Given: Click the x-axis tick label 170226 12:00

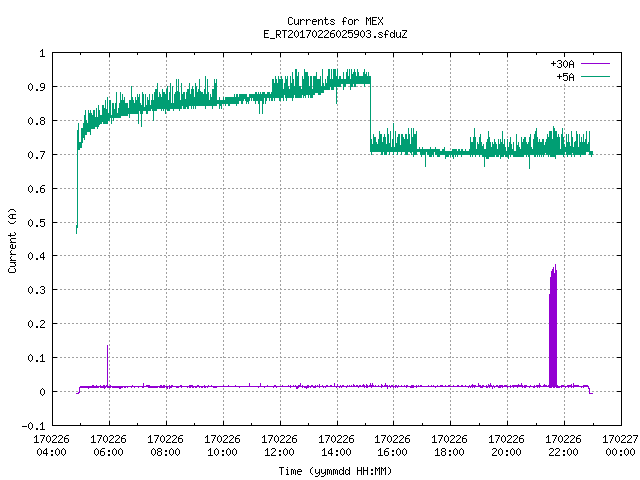Looking at the screenshot, I should tap(279, 445).
